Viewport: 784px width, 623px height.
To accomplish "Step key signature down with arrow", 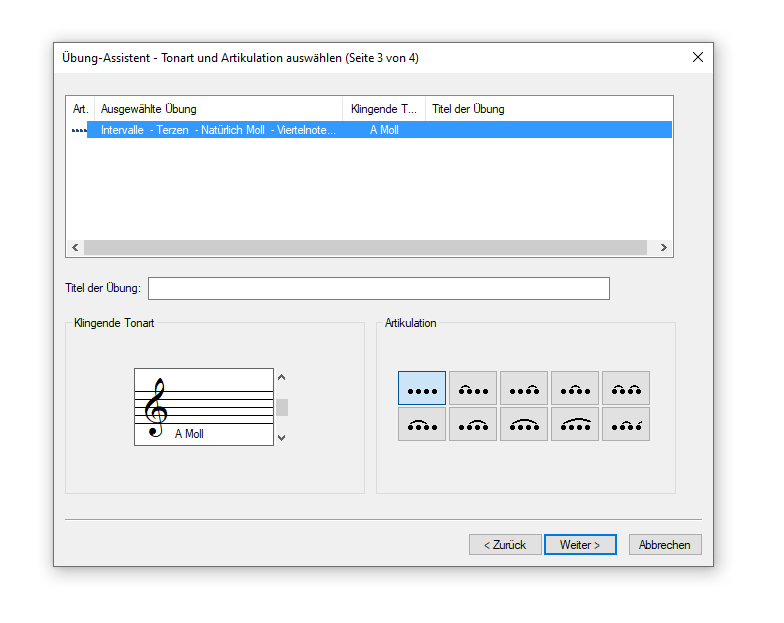I will (282, 438).
